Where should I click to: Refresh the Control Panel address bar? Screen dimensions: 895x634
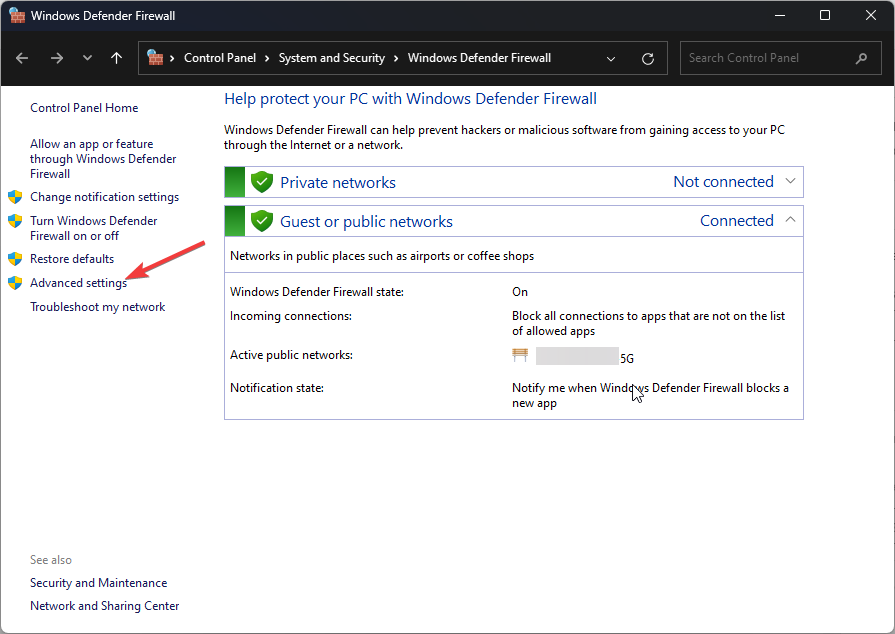pyautogui.click(x=648, y=58)
